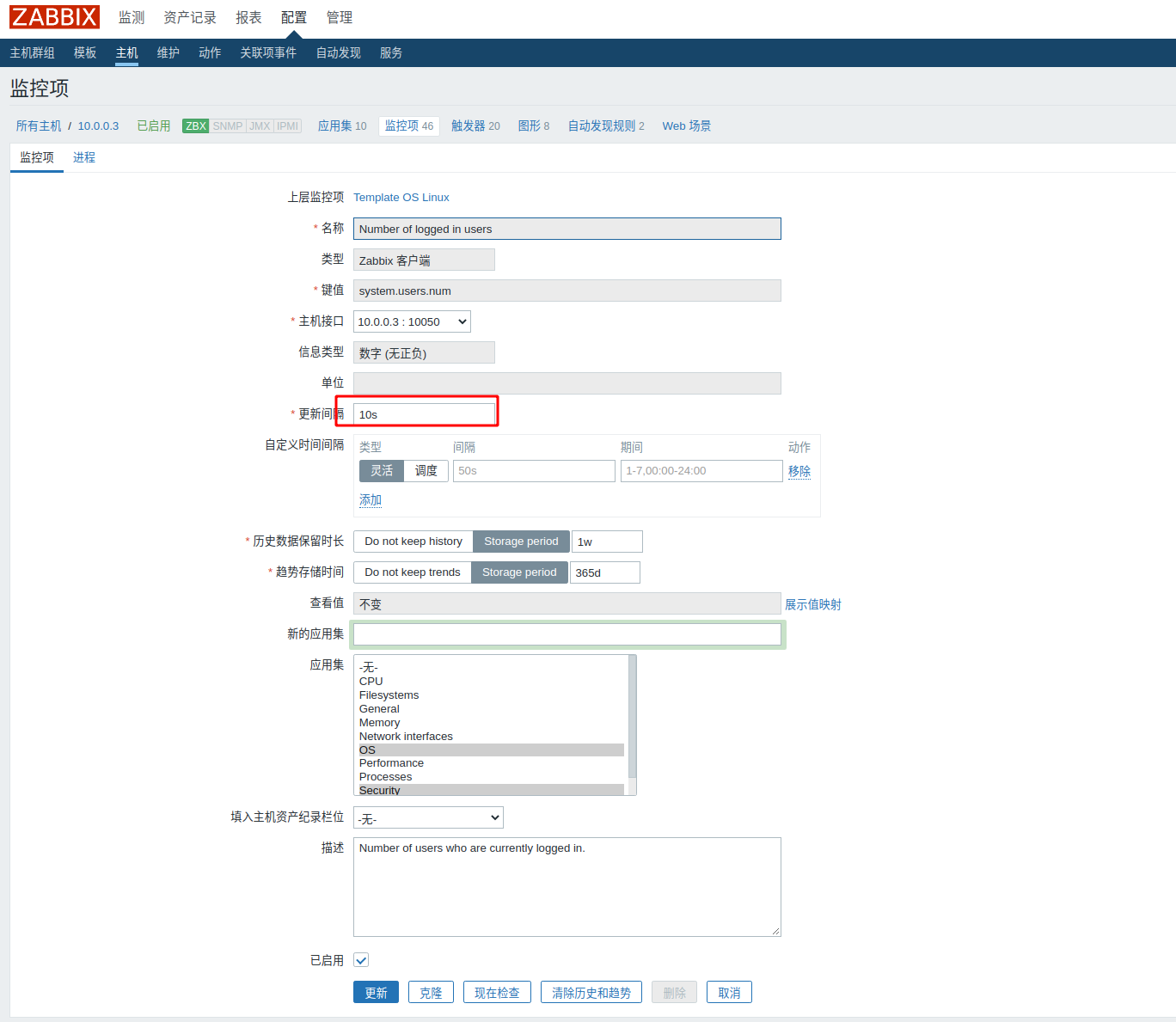Viewport: 1176px width, 1022px height.
Task: Choose Storage period for history
Action: 521,542
